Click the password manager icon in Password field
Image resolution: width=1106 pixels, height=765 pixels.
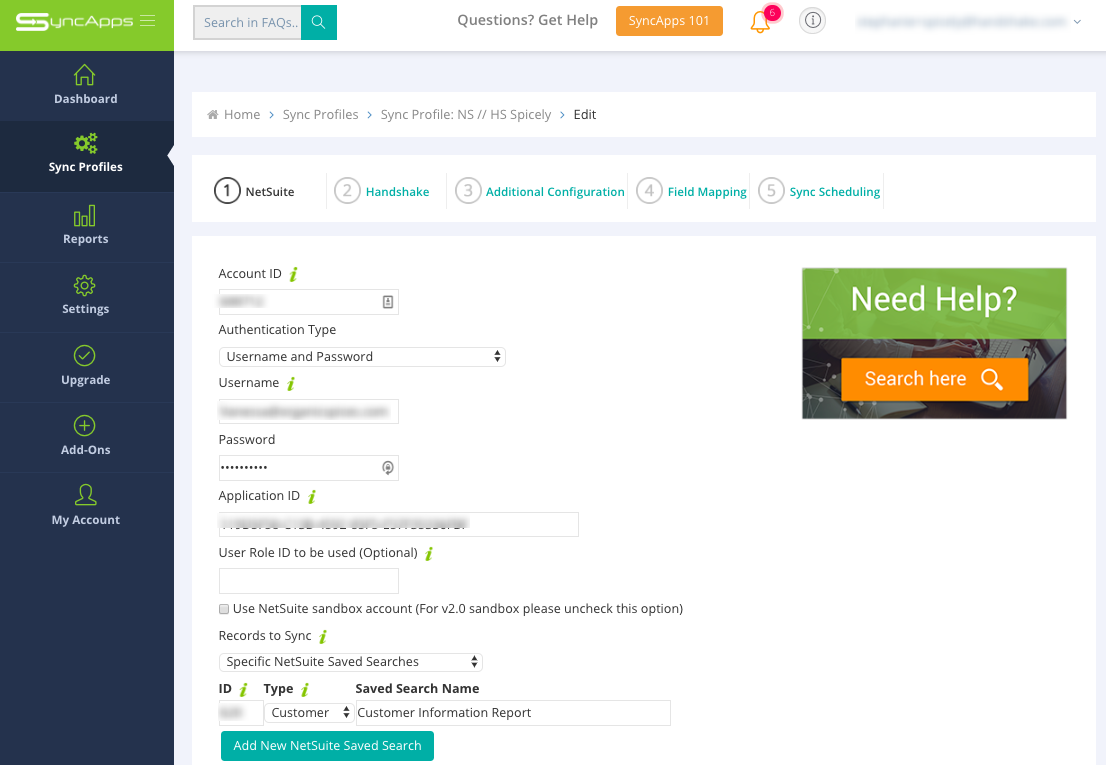[387, 467]
